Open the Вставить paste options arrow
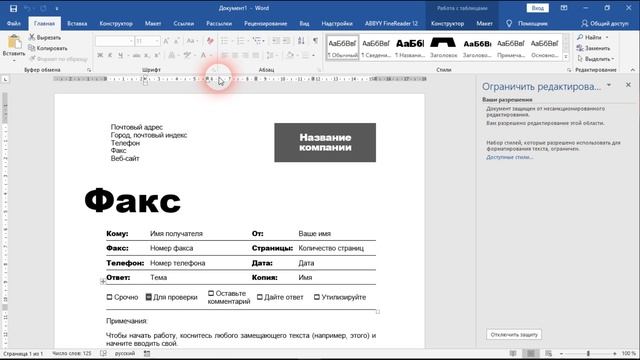 click(14, 60)
